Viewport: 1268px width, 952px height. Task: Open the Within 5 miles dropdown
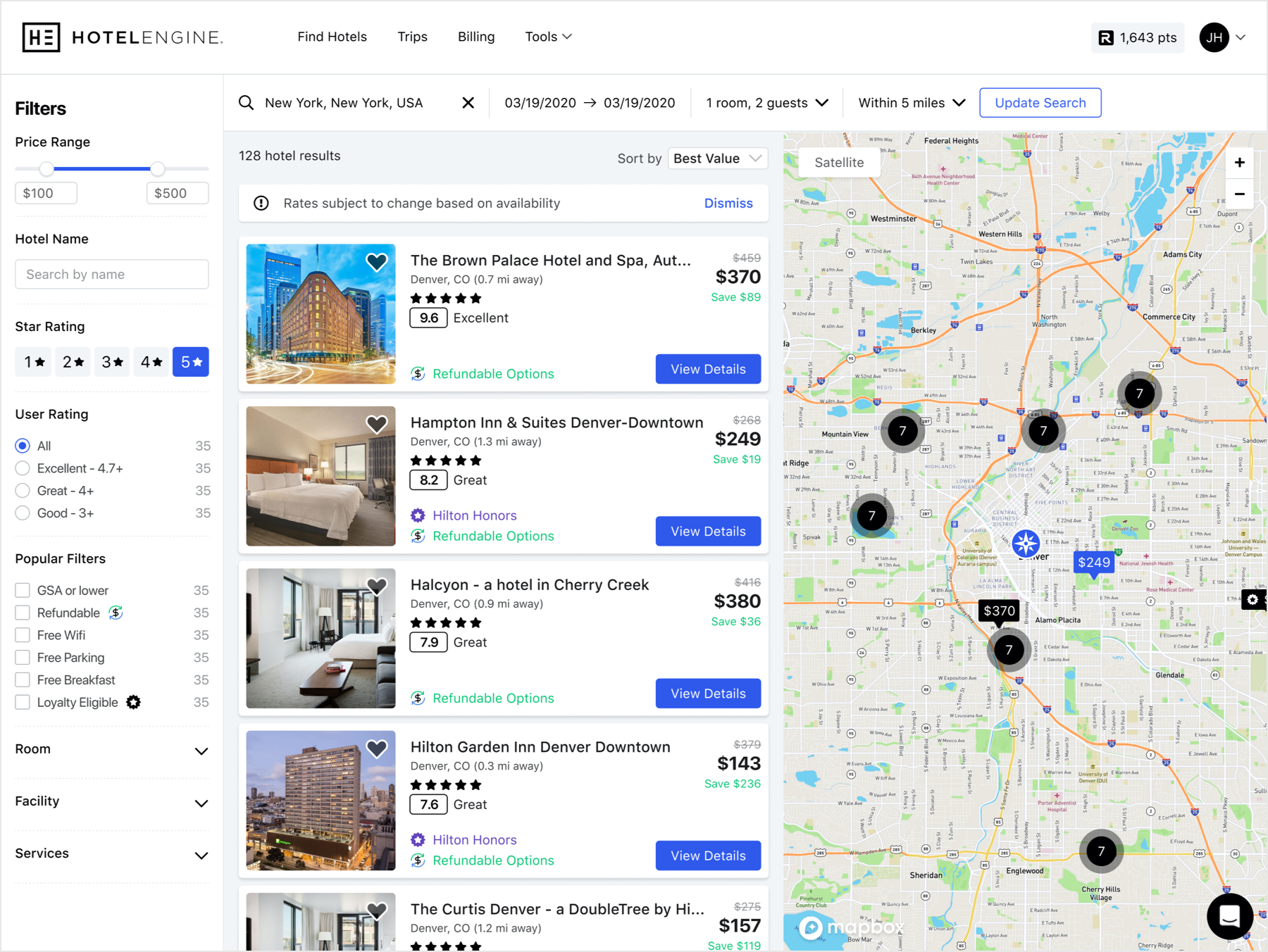point(912,103)
